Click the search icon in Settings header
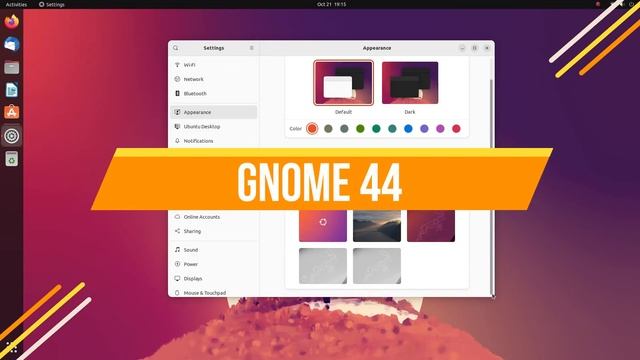The height and width of the screenshot is (360, 640). click(x=176, y=48)
